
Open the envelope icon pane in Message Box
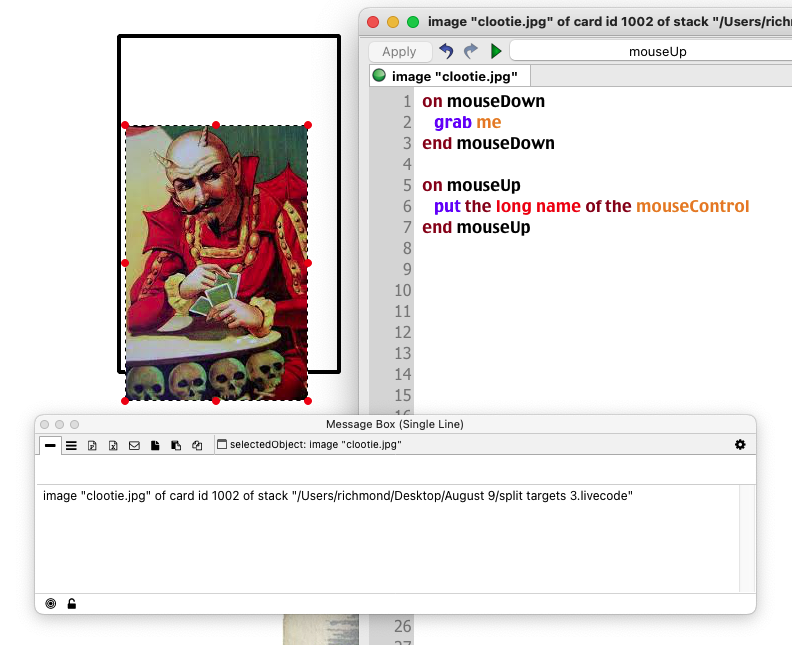coord(134,445)
